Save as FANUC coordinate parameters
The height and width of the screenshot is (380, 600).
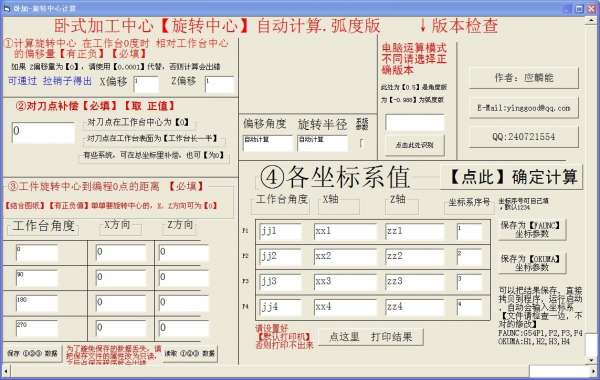pyautogui.click(x=532, y=230)
